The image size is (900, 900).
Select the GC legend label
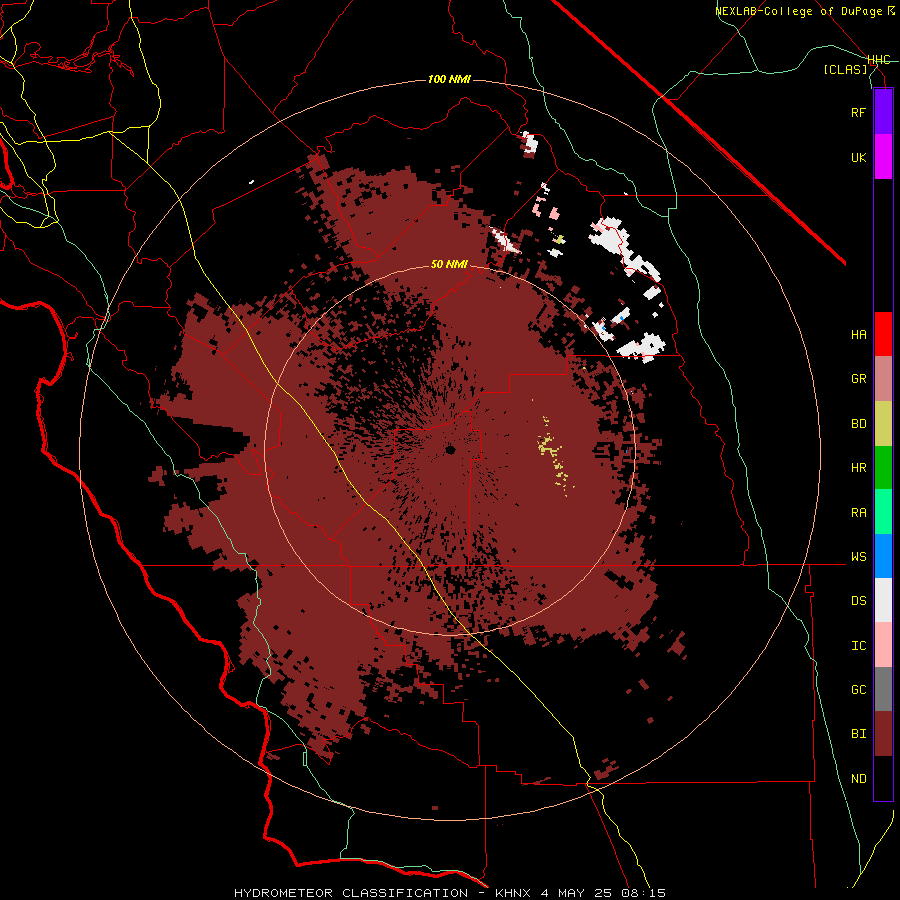858,690
